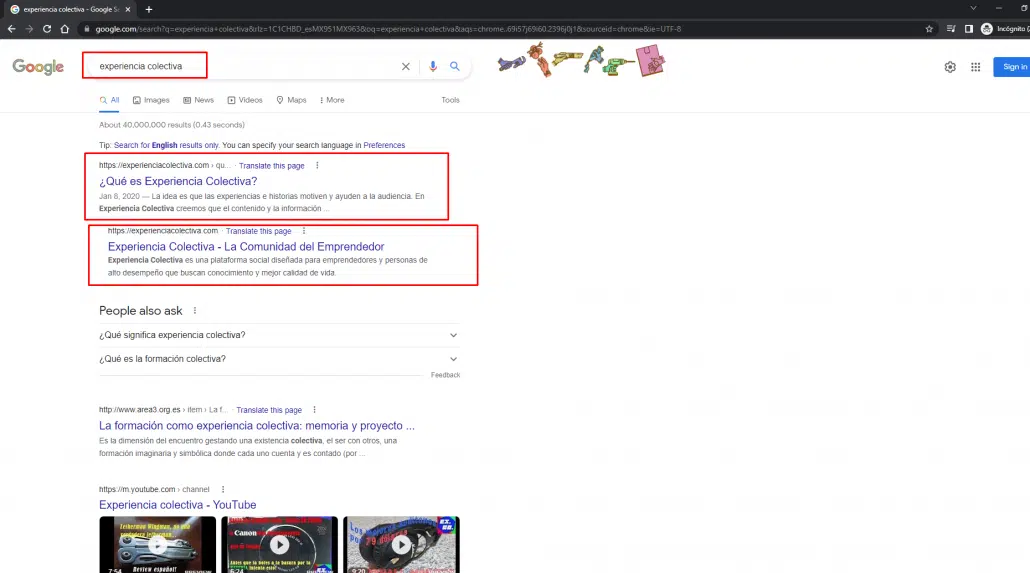Open the Google apps grid icon
1030x573 pixels.
975,67
